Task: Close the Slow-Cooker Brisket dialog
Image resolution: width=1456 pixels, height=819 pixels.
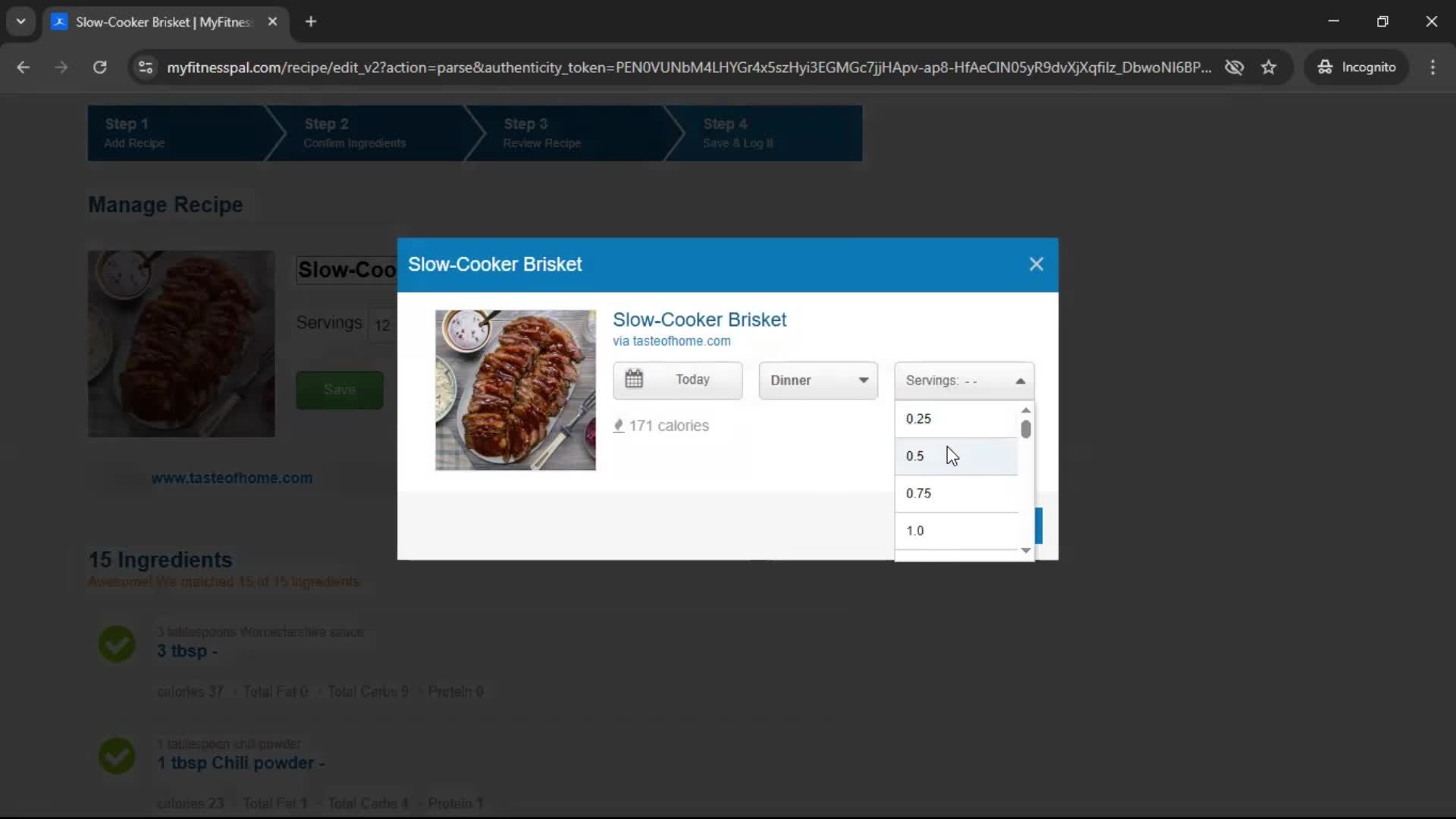Action: pyautogui.click(x=1036, y=264)
